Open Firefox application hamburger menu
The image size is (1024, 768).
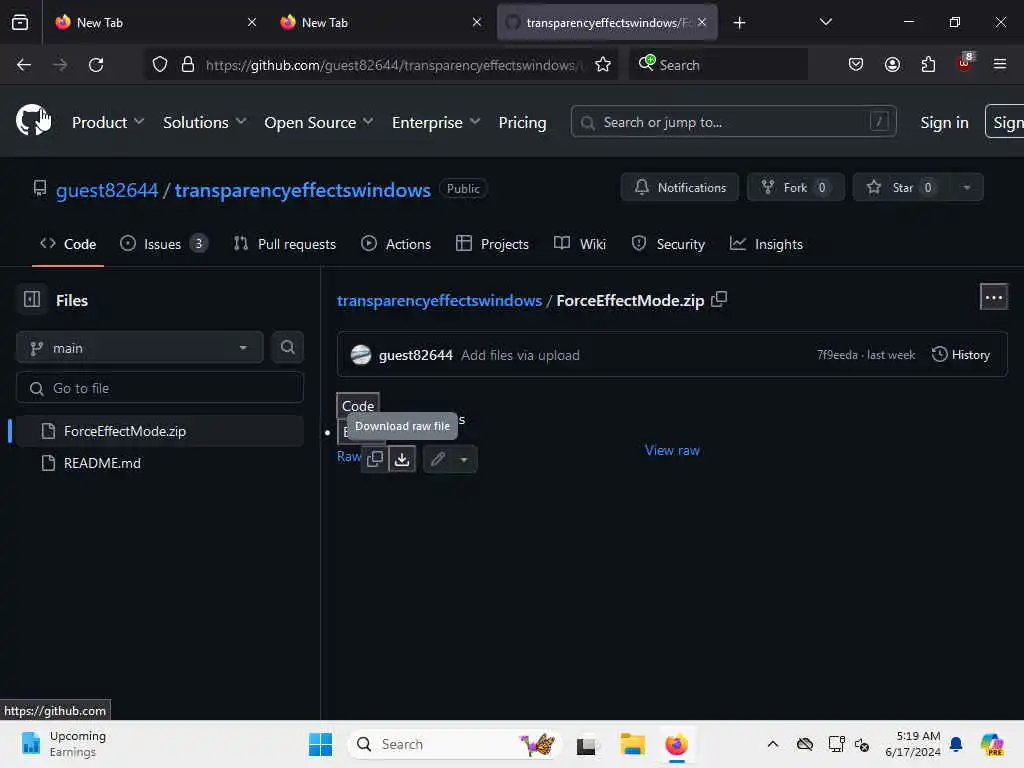click(1000, 64)
